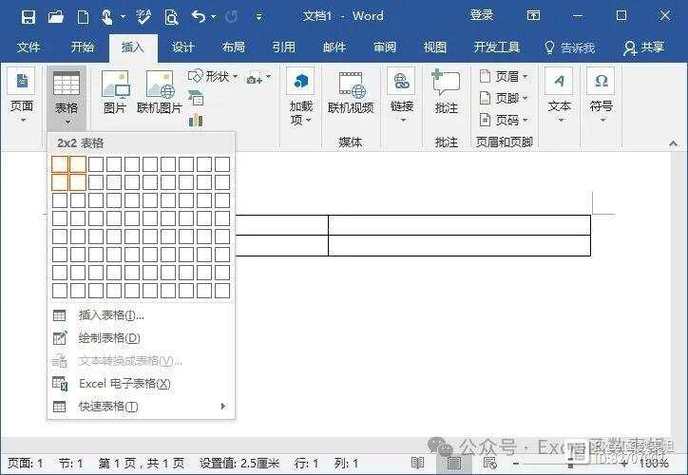Open print preview icon in quick access toolbar
The height and width of the screenshot is (475, 688).
[x=171, y=17]
